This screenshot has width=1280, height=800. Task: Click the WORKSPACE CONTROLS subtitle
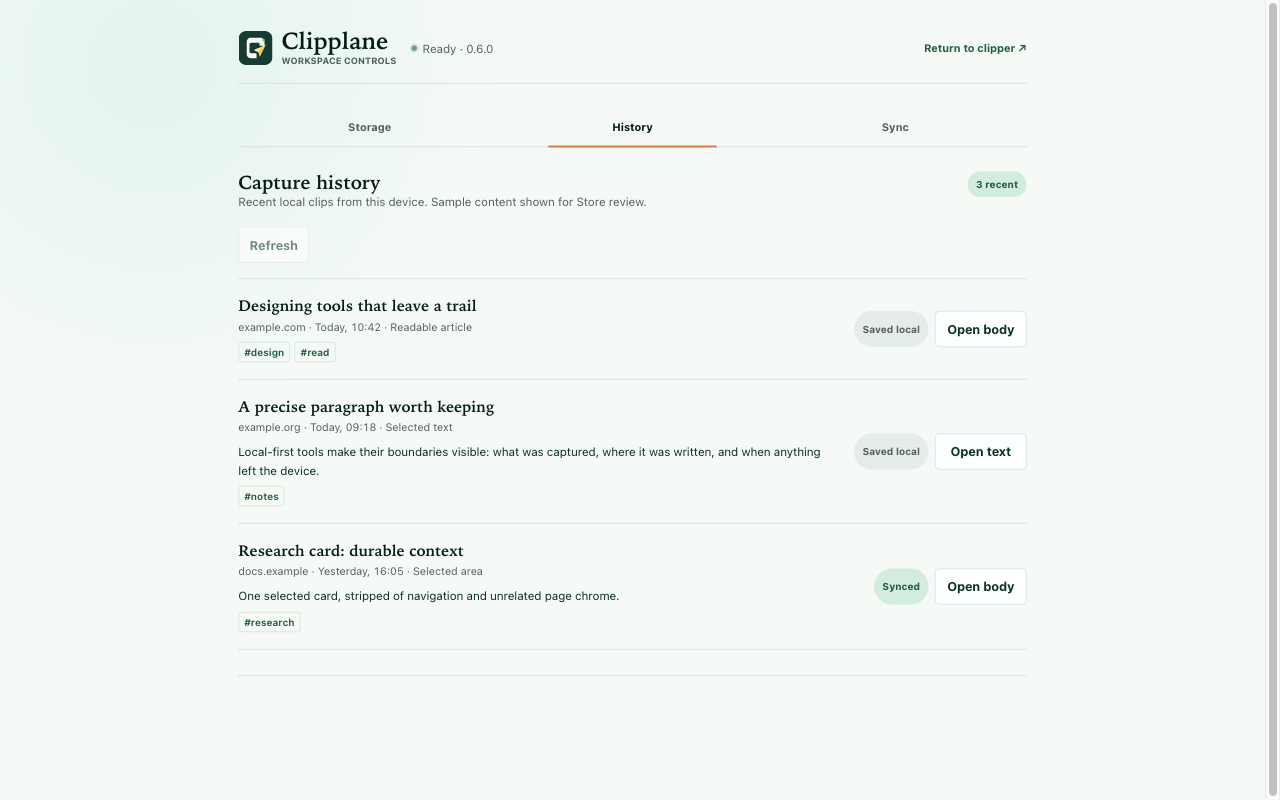339,61
